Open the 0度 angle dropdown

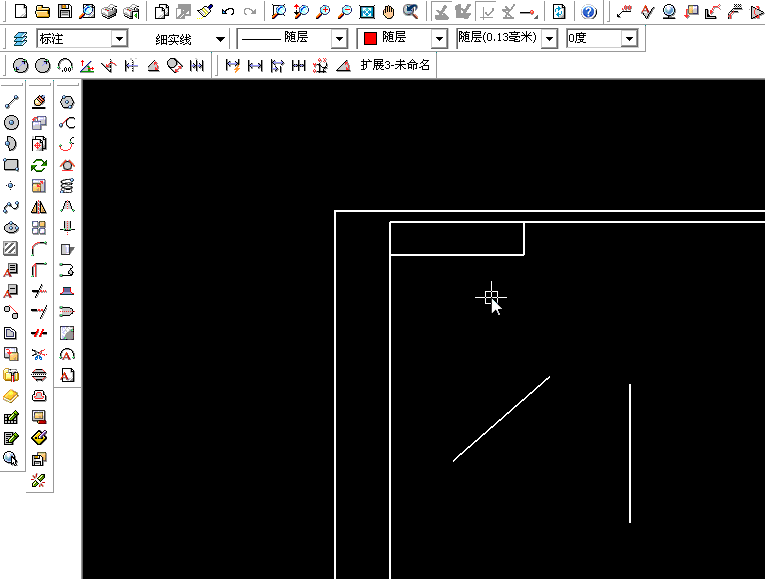pos(629,38)
